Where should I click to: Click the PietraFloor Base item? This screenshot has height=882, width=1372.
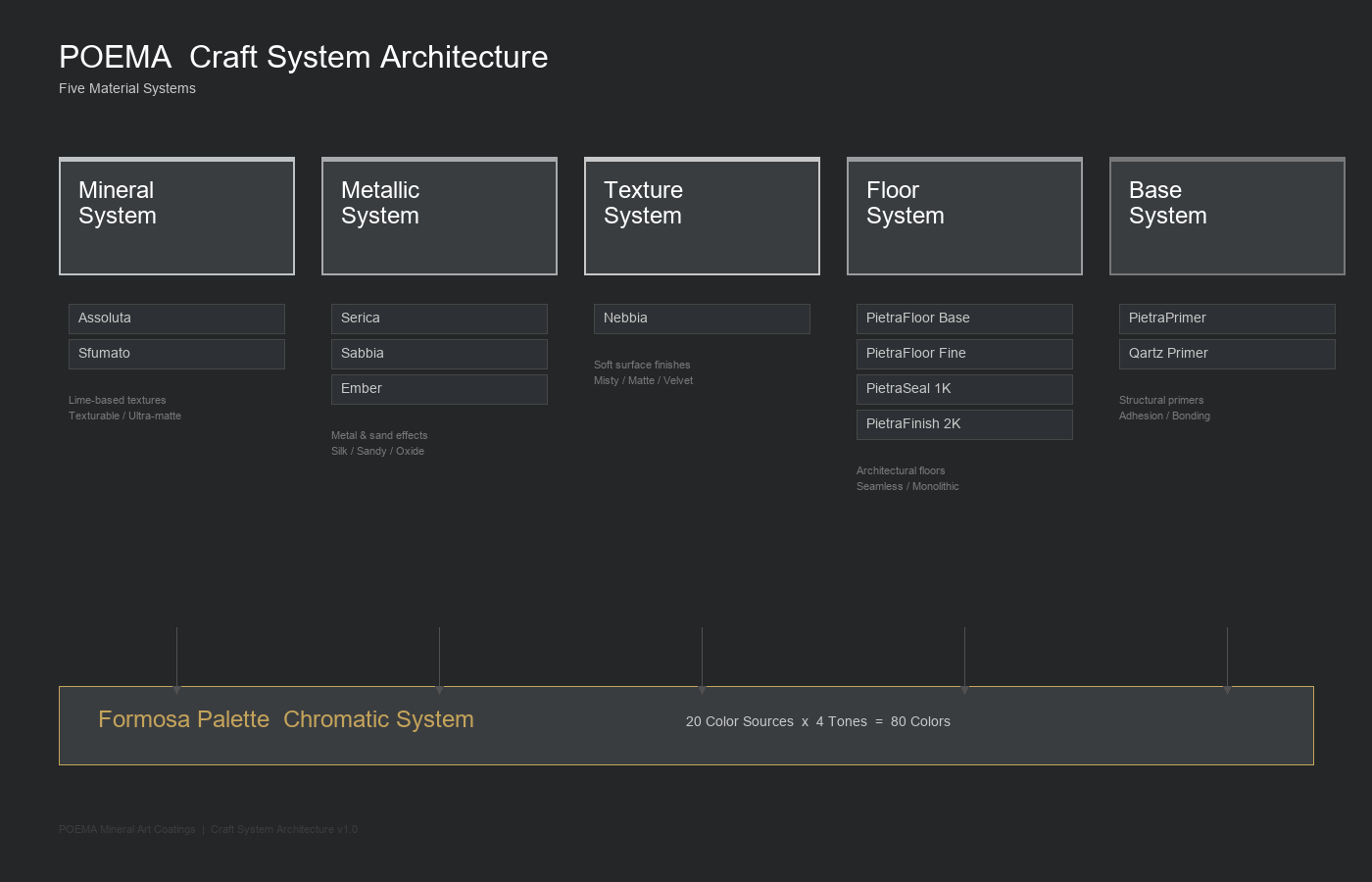point(964,318)
